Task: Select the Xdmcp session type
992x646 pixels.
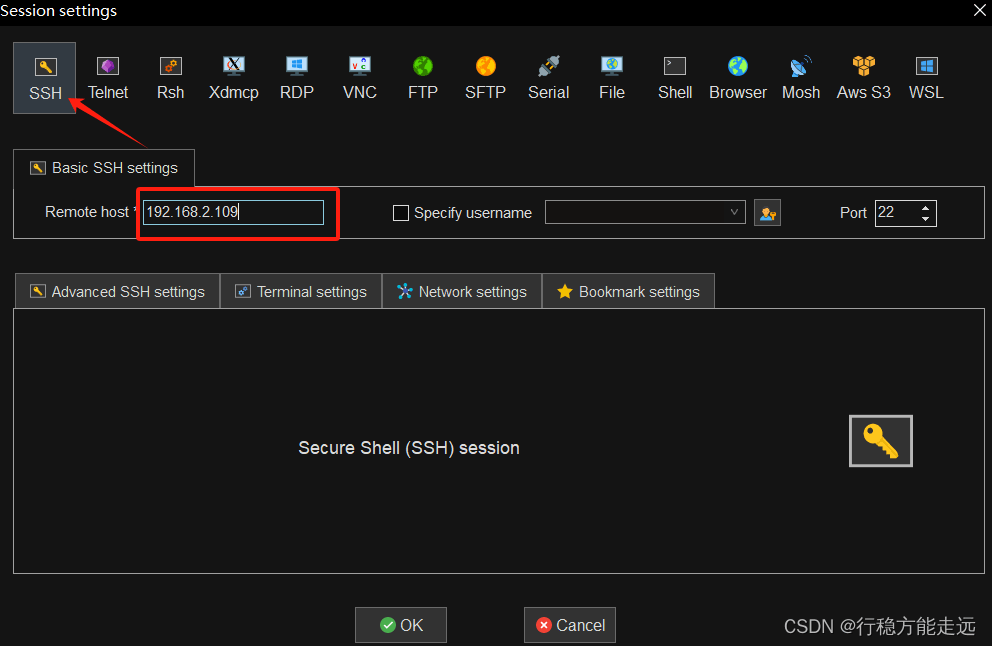Action: click(x=233, y=78)
